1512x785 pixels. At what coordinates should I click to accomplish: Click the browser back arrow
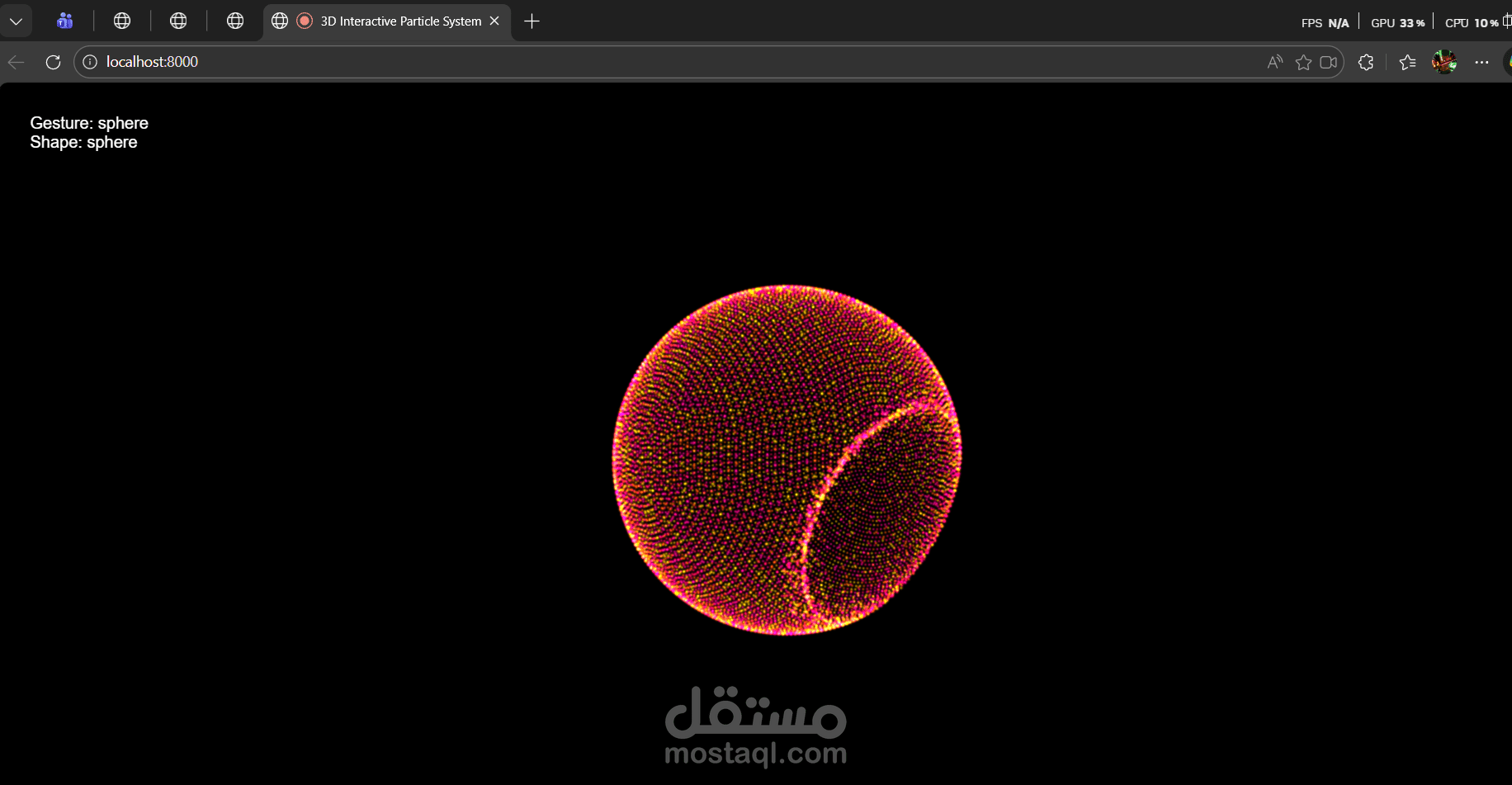tap(15, 61)
